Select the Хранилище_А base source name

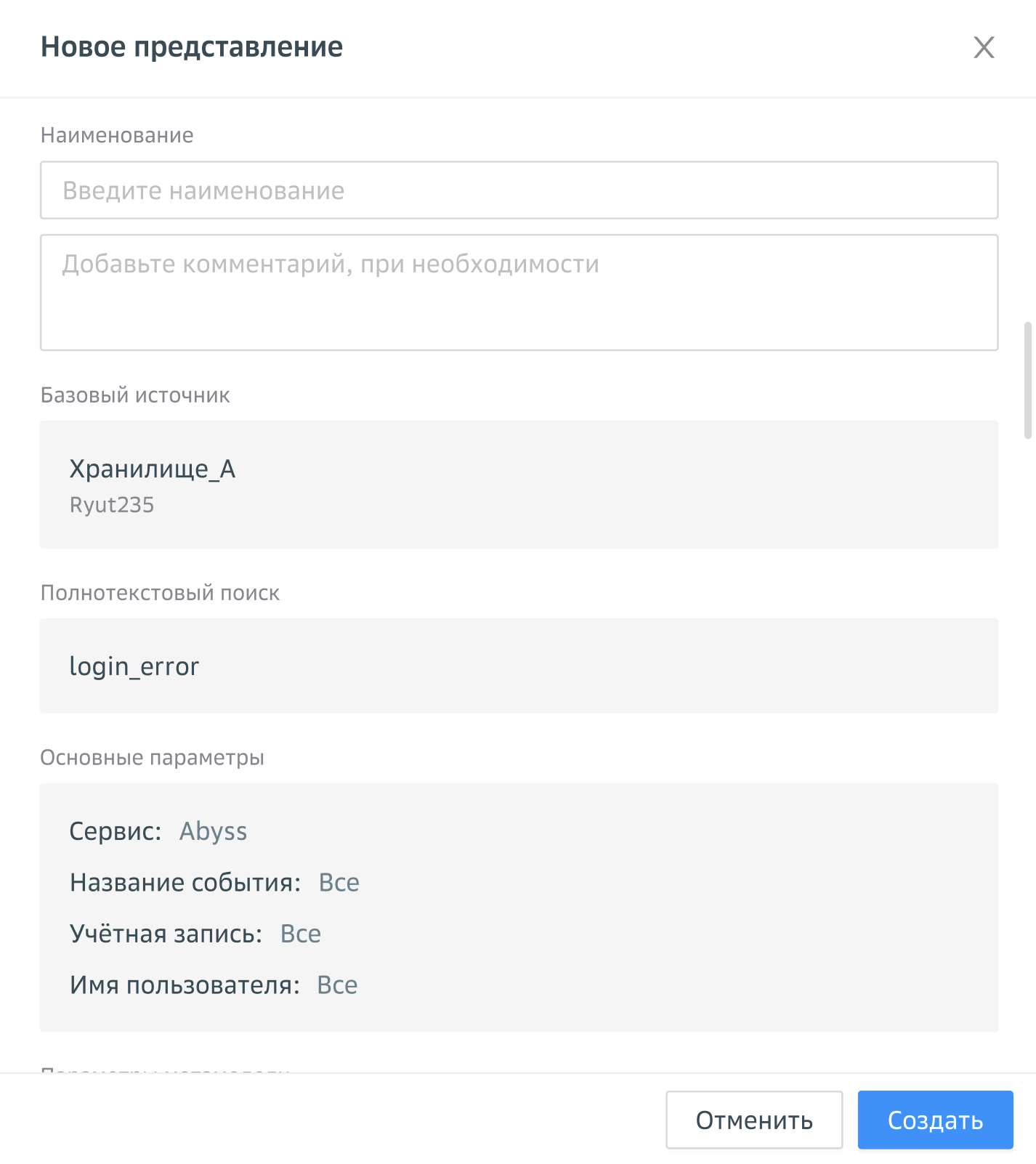(153, 469)
